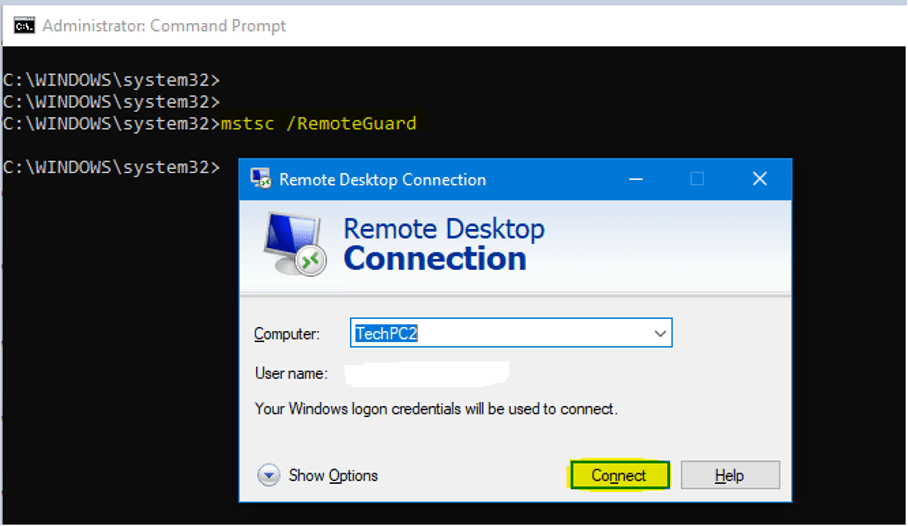The image size is (908, 526).
Task: Click the disabled maximize button in the dialog
Action: pyautogui.click(x=697, y=180)
